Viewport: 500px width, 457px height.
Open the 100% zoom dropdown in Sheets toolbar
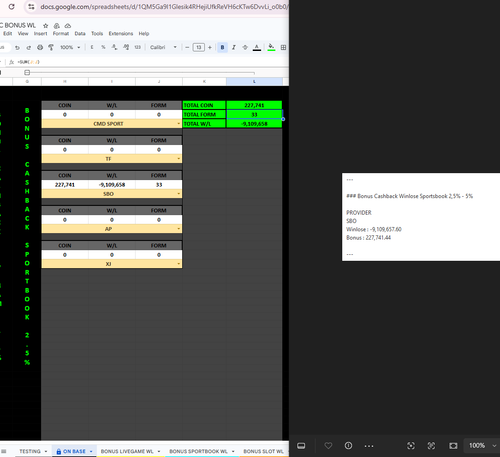pyautogui.click(x=70, y=48)
